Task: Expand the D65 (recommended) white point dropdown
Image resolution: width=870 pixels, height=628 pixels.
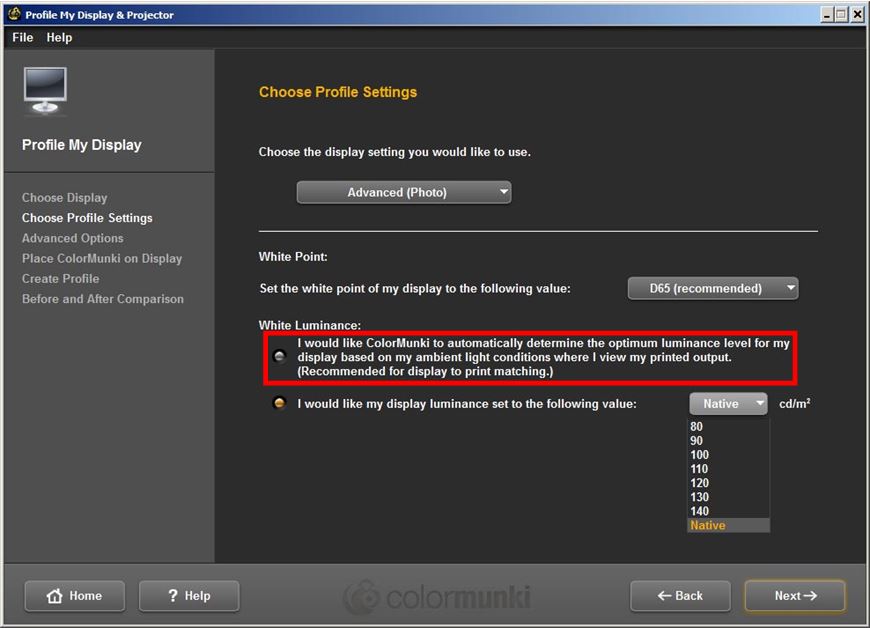Action: (713, 288)
